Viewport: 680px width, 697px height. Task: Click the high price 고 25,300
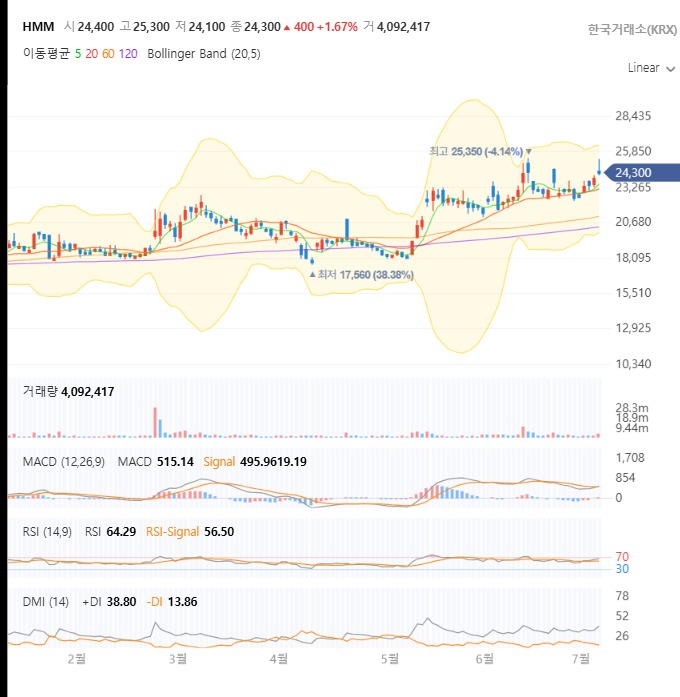(x=145, y=27)
